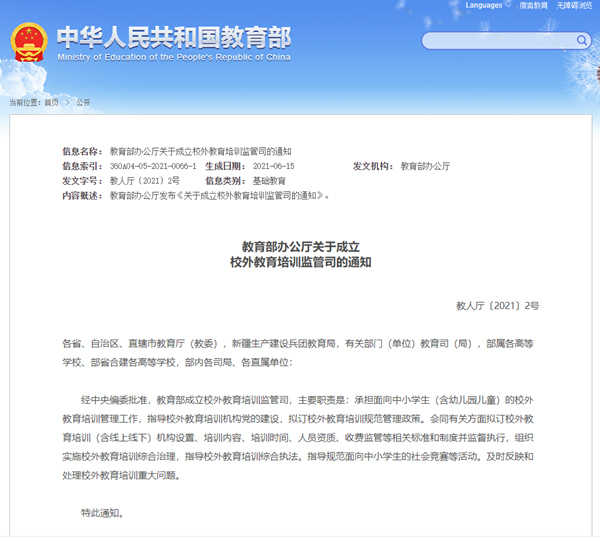Click the 发文机构 value 教育部办公厅

pyautogui.click(x=425, y=165)
